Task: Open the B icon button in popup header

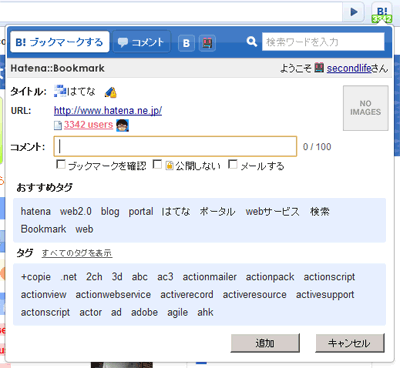Action: 186,43
